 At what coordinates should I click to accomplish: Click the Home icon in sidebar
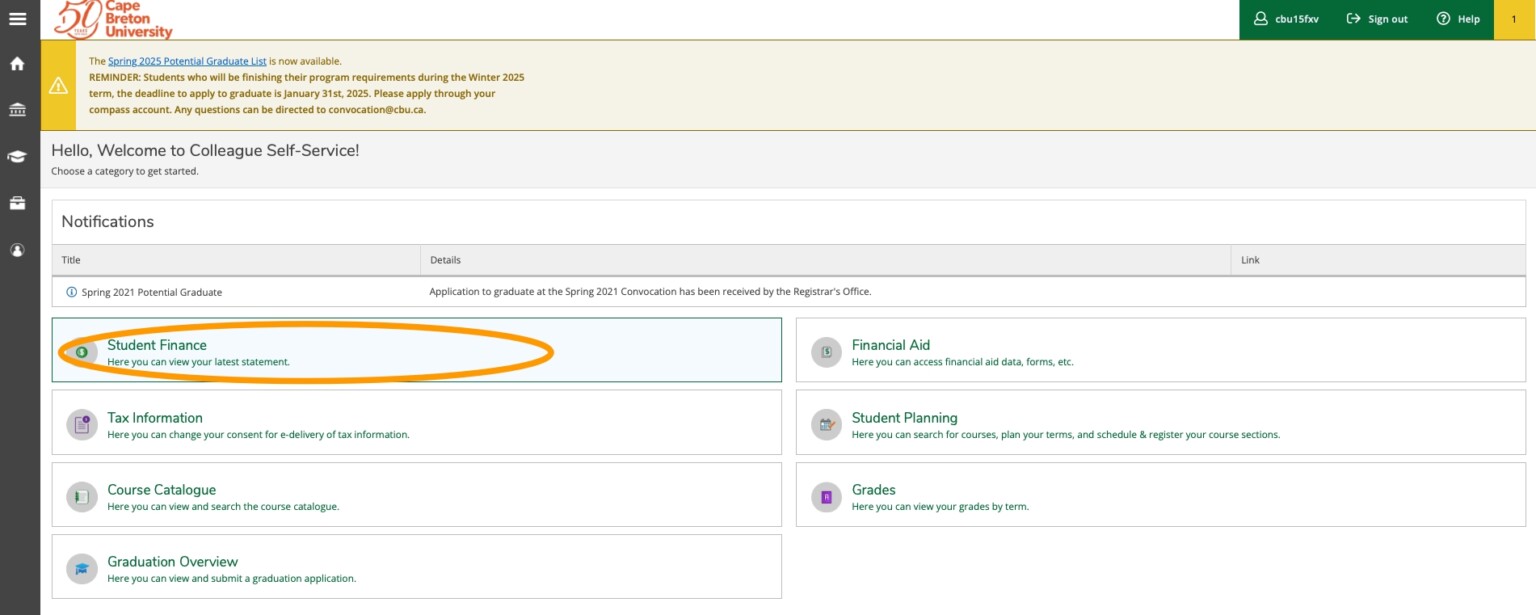click(x=17, y=64)
